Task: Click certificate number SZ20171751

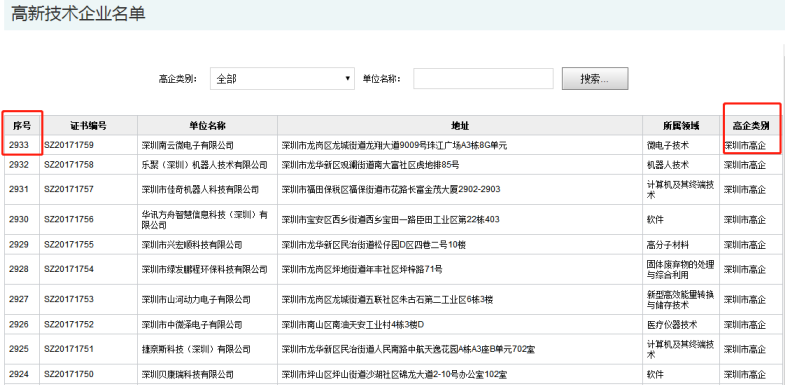Action: coord(69,349)
